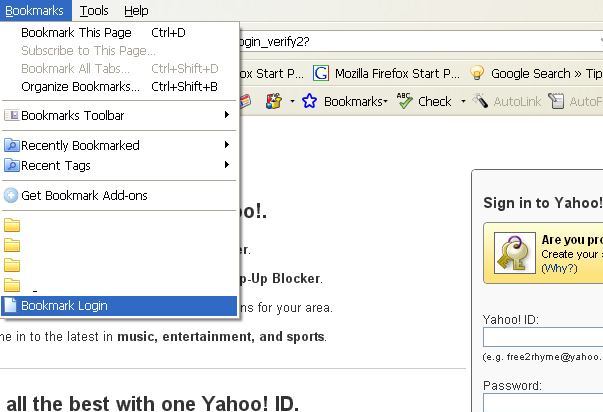The image size is (603, 412).
Task: Expand the Bookmarks Toolbar submenu
Action: pos(119,115)
